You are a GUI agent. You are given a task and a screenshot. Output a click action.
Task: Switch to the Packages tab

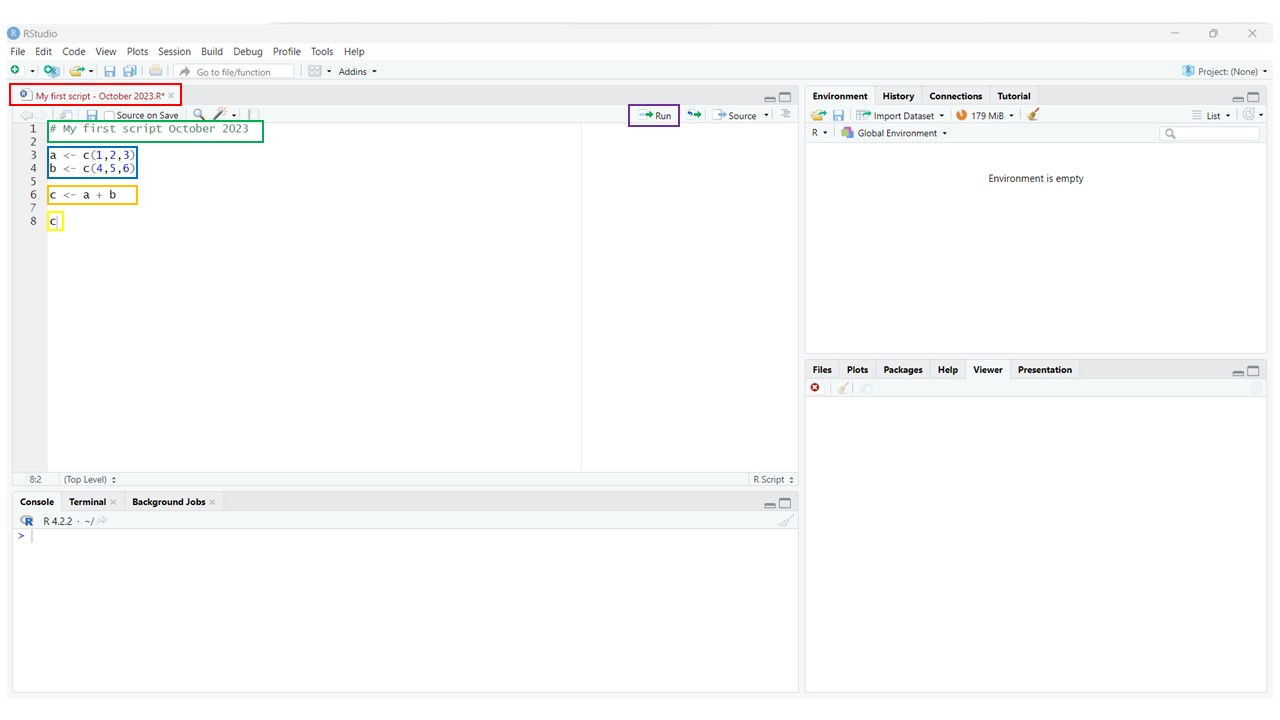903,370
